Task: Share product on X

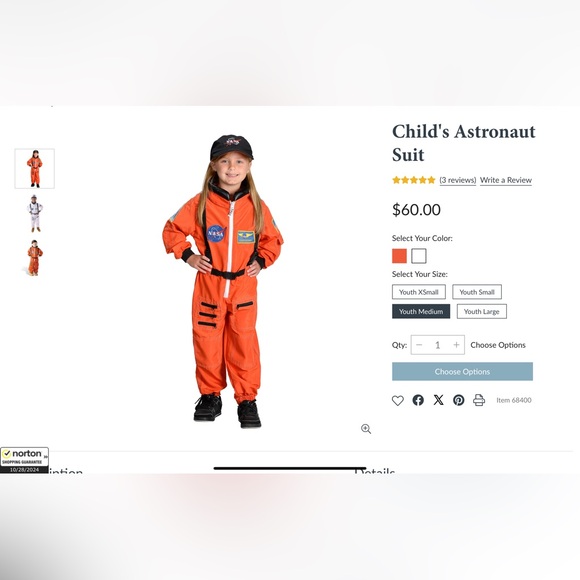Action: point(438,400)
